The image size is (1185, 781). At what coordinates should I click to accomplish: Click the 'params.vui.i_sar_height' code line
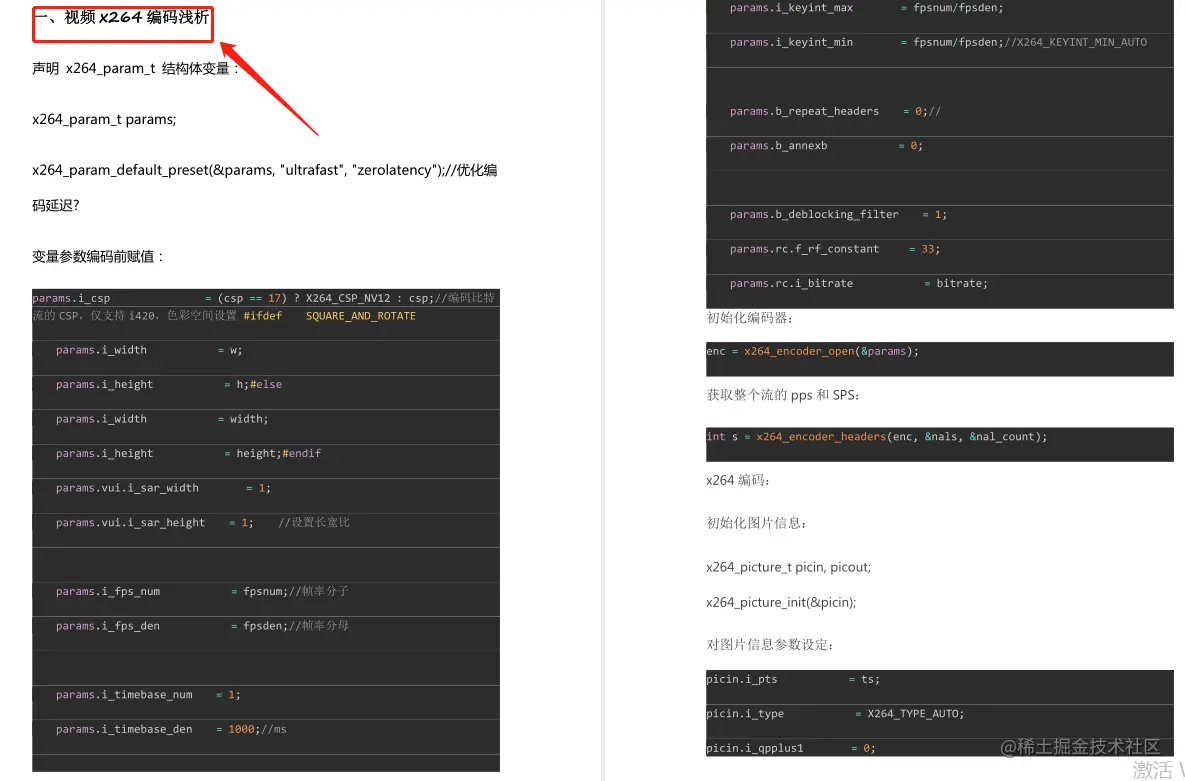[203, 522]
